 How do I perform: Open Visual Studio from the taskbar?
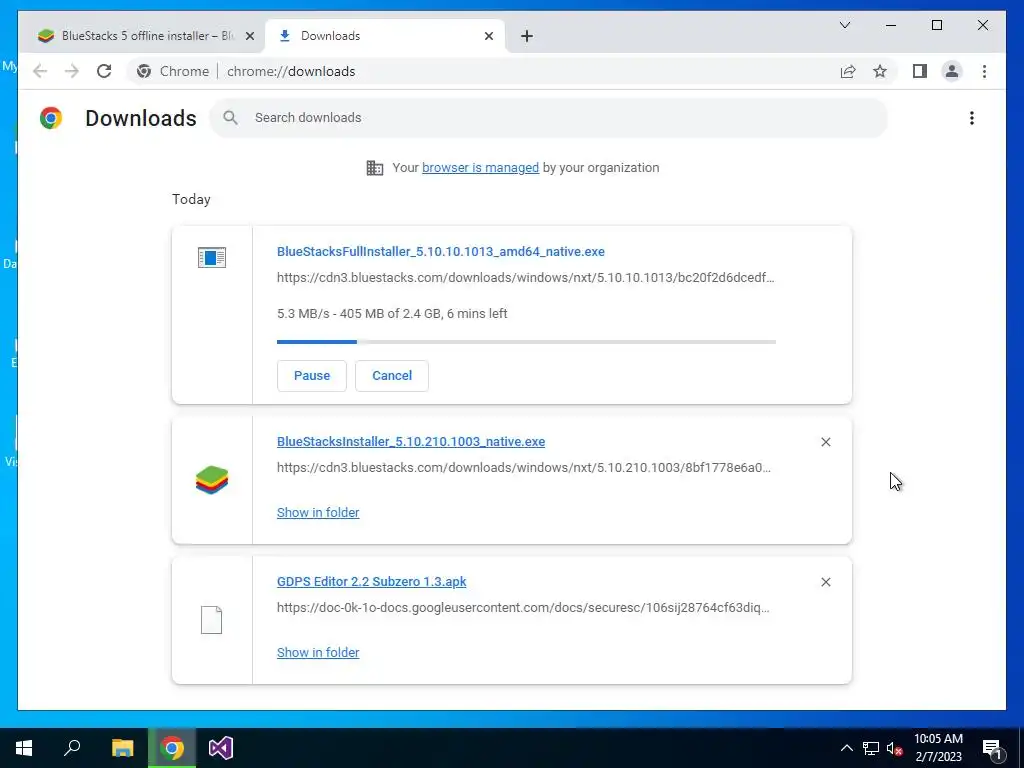click(221, 748)
